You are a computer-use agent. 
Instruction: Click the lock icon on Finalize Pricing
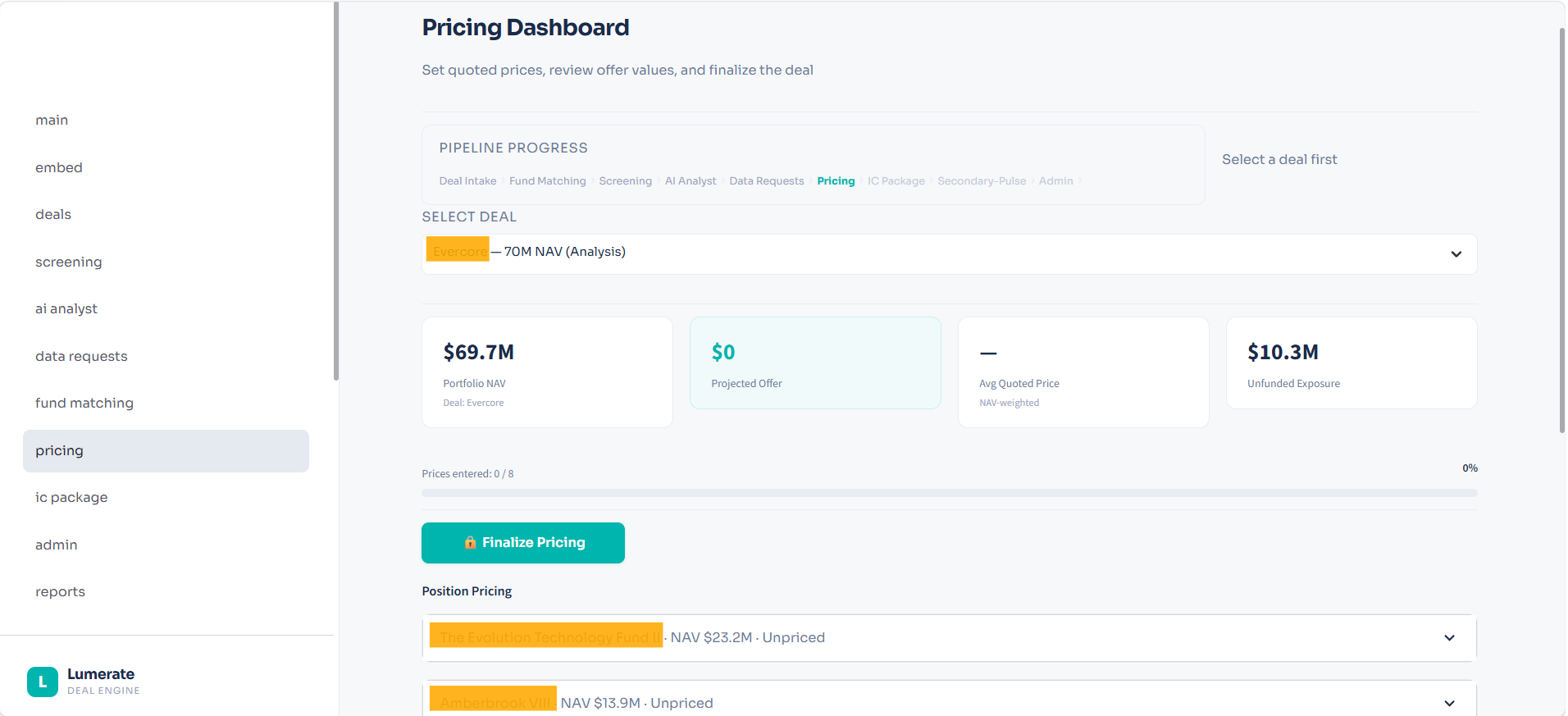470,542
